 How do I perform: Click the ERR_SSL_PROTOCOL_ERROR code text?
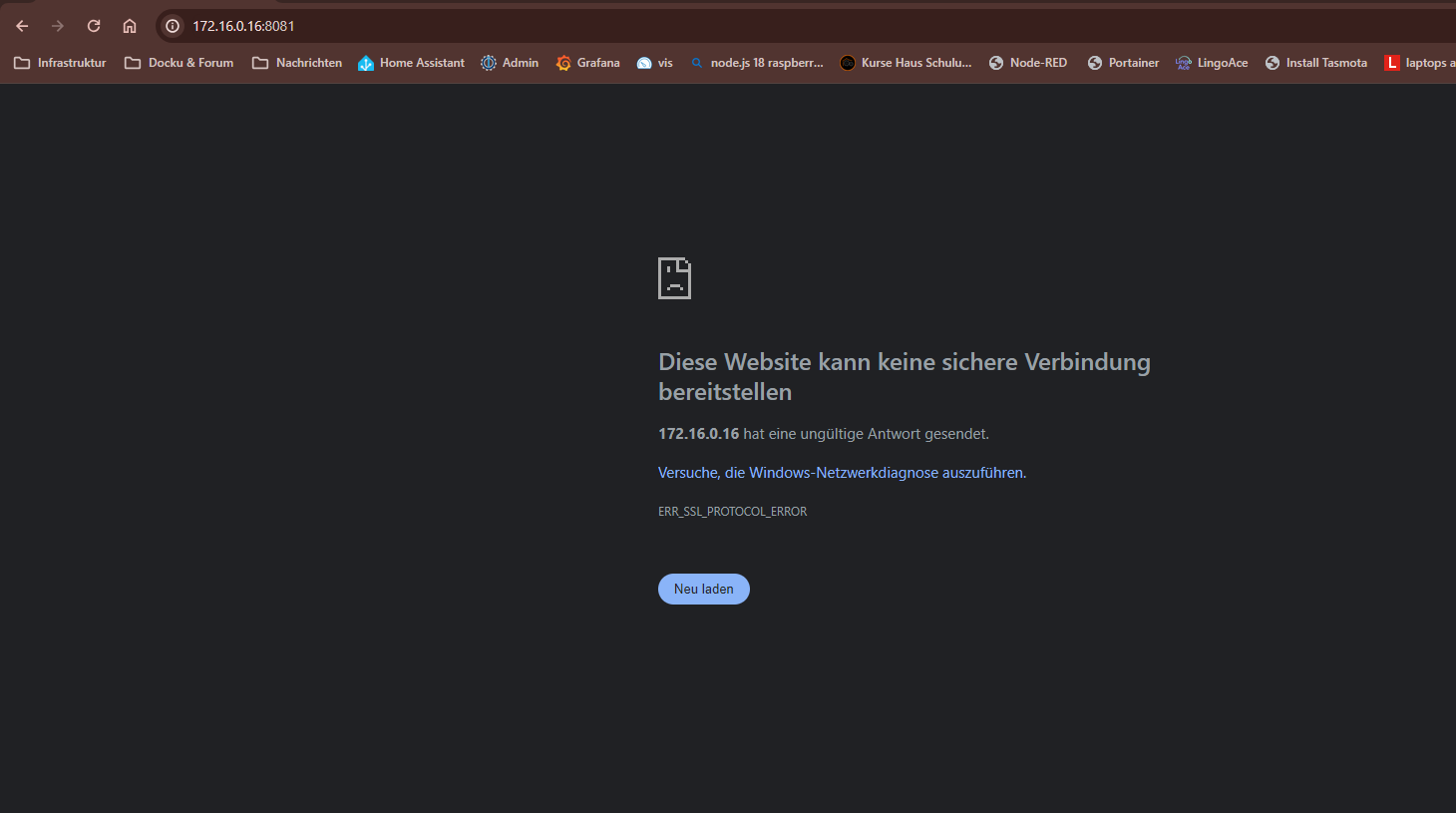point(733,512)
